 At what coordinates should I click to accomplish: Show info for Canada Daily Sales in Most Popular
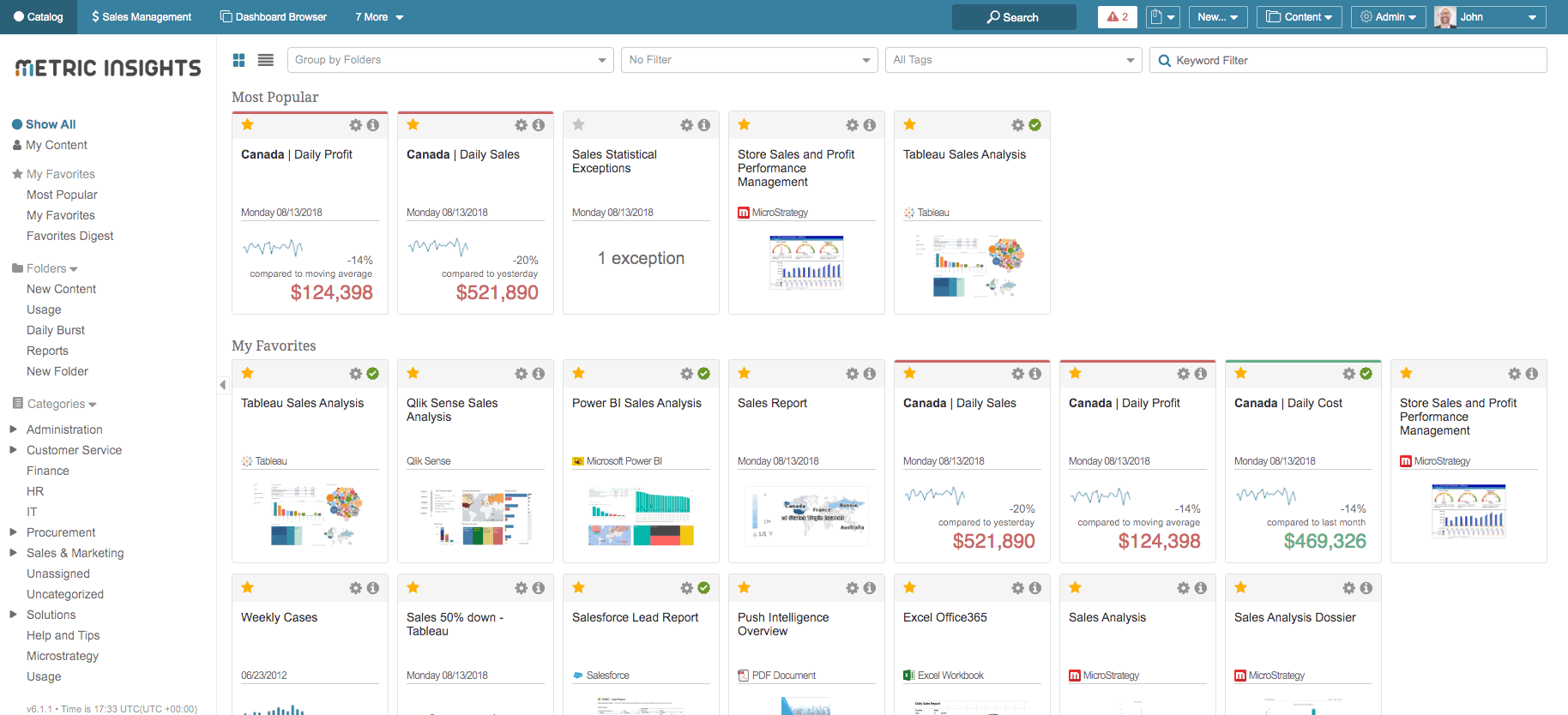539,125
